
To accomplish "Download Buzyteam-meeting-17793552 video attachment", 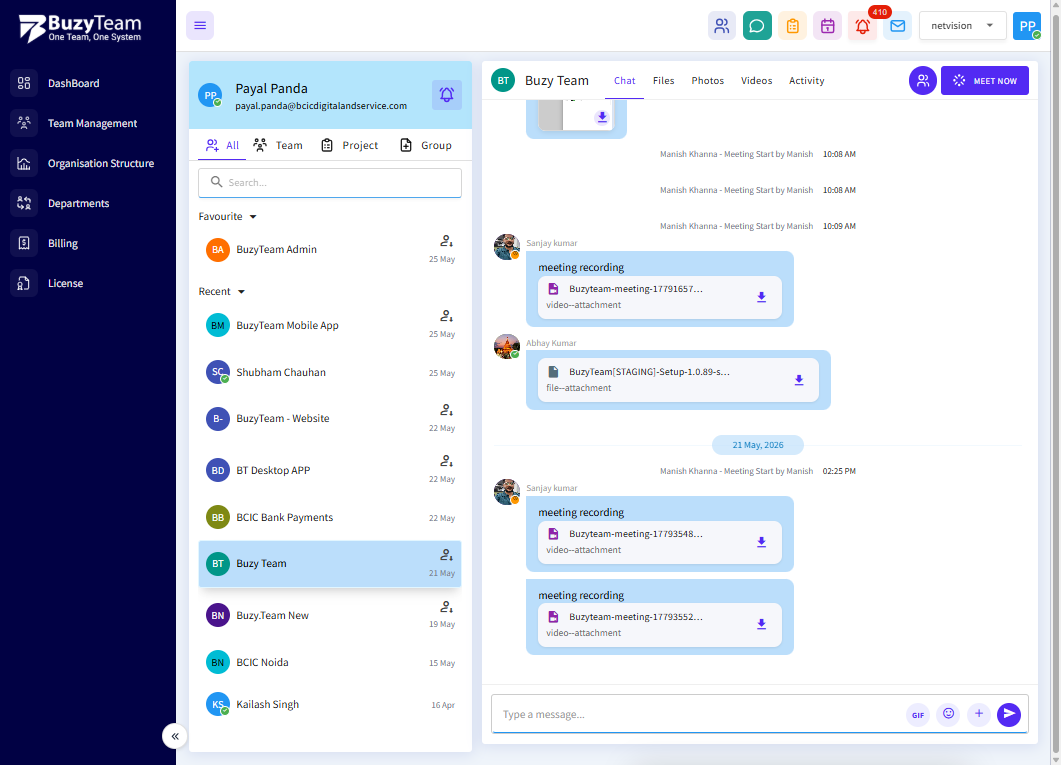I will pyautogui.click(x=761, y=624).
